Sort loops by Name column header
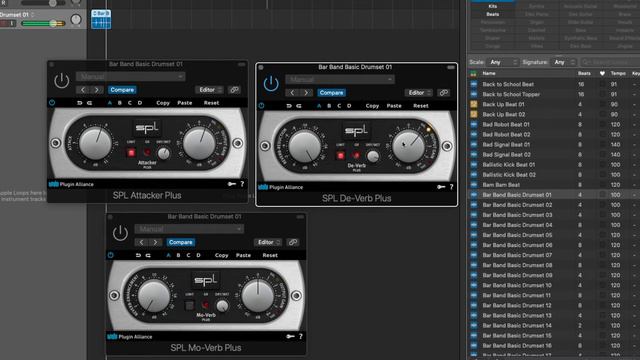The width and height of the screenshot is (640, 360). 489,73
